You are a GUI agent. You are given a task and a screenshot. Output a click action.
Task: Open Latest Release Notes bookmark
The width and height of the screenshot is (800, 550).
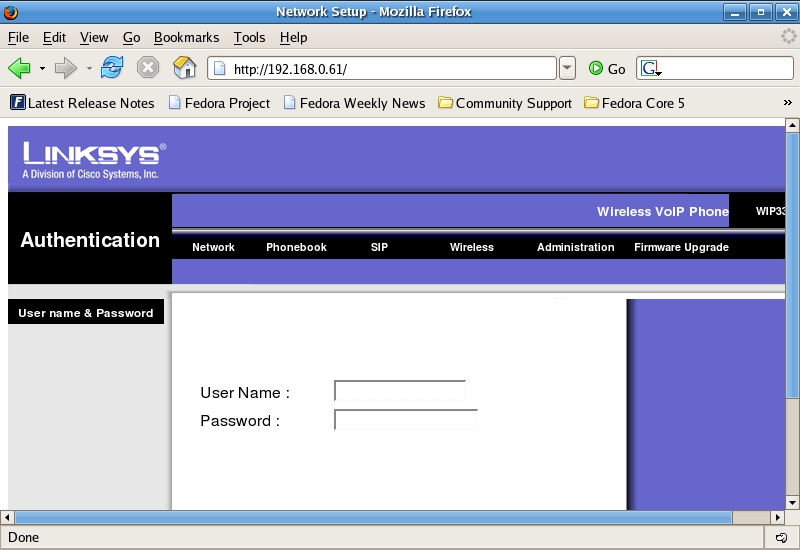point(82,103)
